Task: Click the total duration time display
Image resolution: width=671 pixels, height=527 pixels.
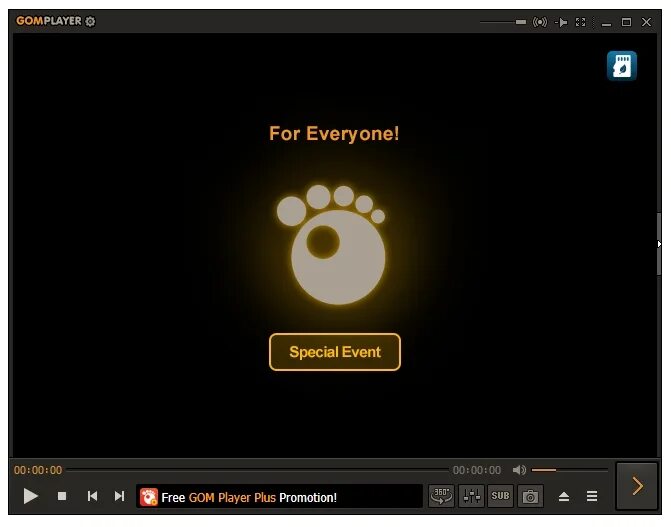Action: (477, 470)
